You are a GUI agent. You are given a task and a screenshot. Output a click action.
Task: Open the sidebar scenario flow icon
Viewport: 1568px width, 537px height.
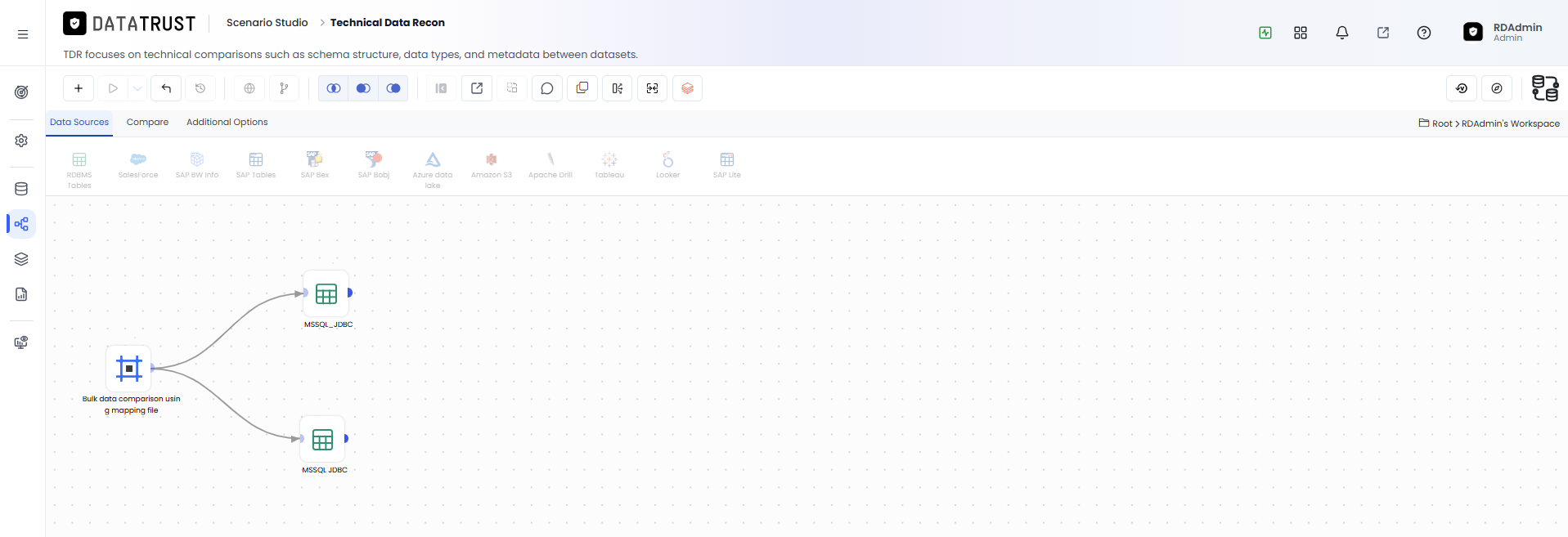[x=21, y=224]
